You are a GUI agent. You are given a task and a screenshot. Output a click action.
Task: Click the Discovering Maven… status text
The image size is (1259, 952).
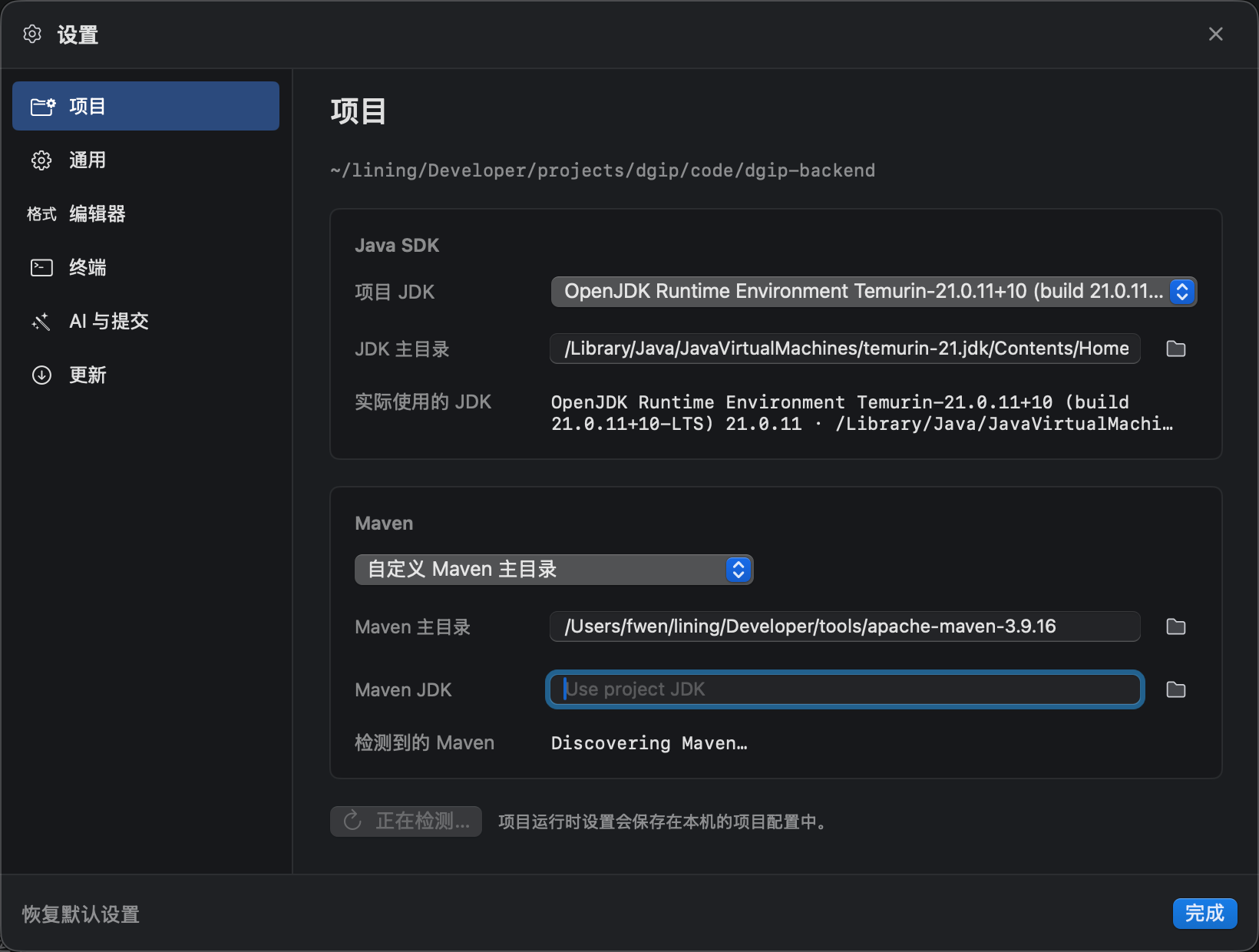[x=649, y=743]
